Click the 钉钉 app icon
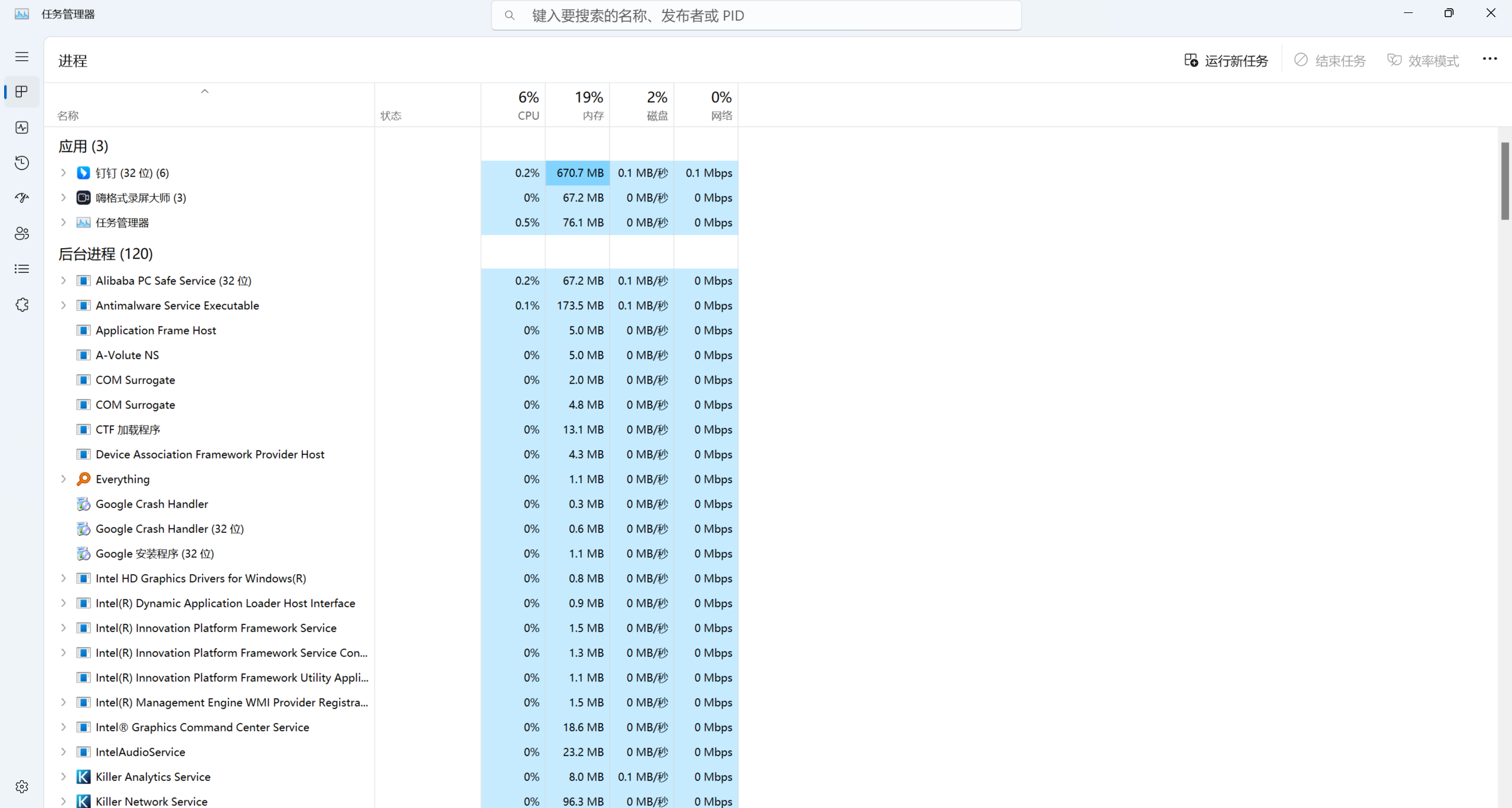The image size is (1512, 808). click(x=83, y=173)
